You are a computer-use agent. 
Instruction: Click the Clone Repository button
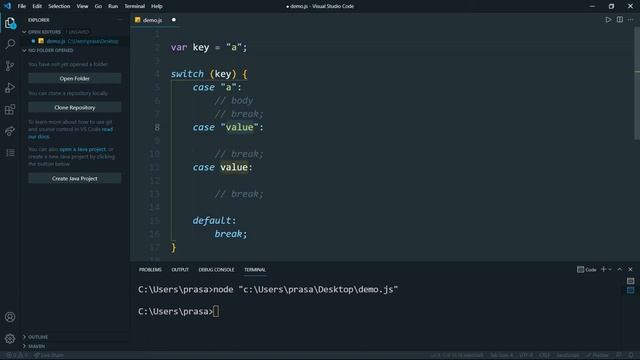[x=75, y=108]
